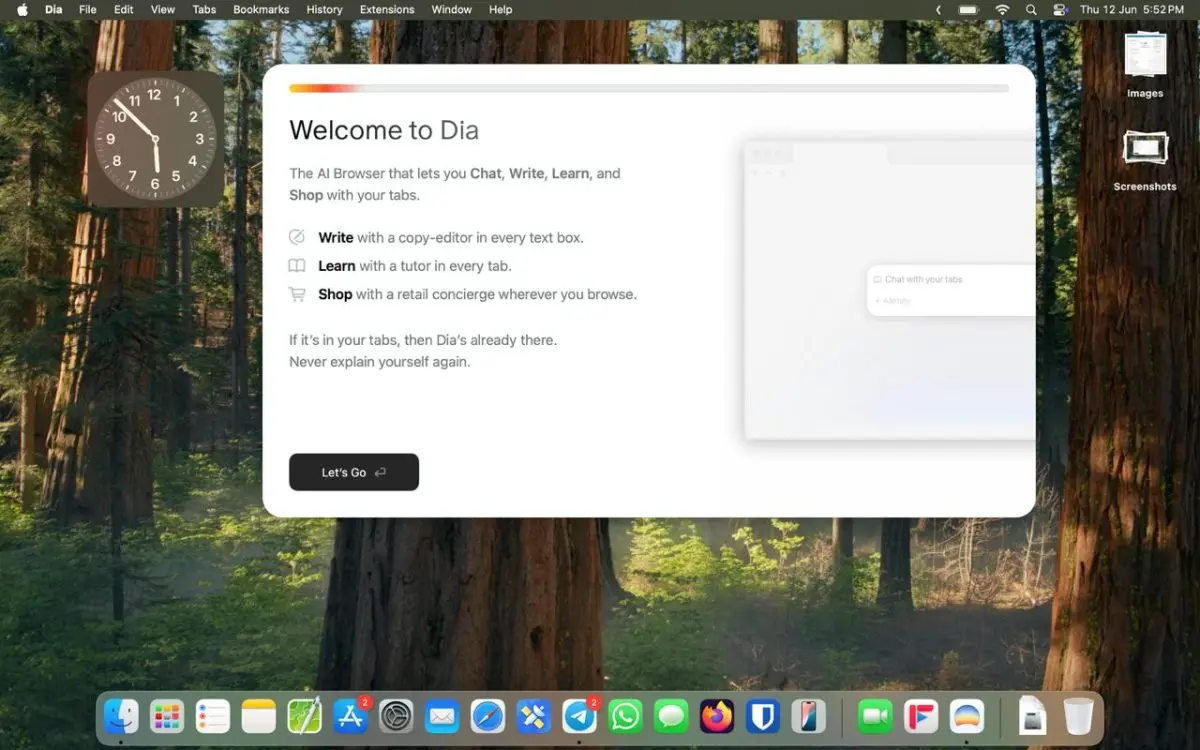Open Launchpad from the dock
This screenshot has height=750, width=1200.
click(x=167, y=716)
